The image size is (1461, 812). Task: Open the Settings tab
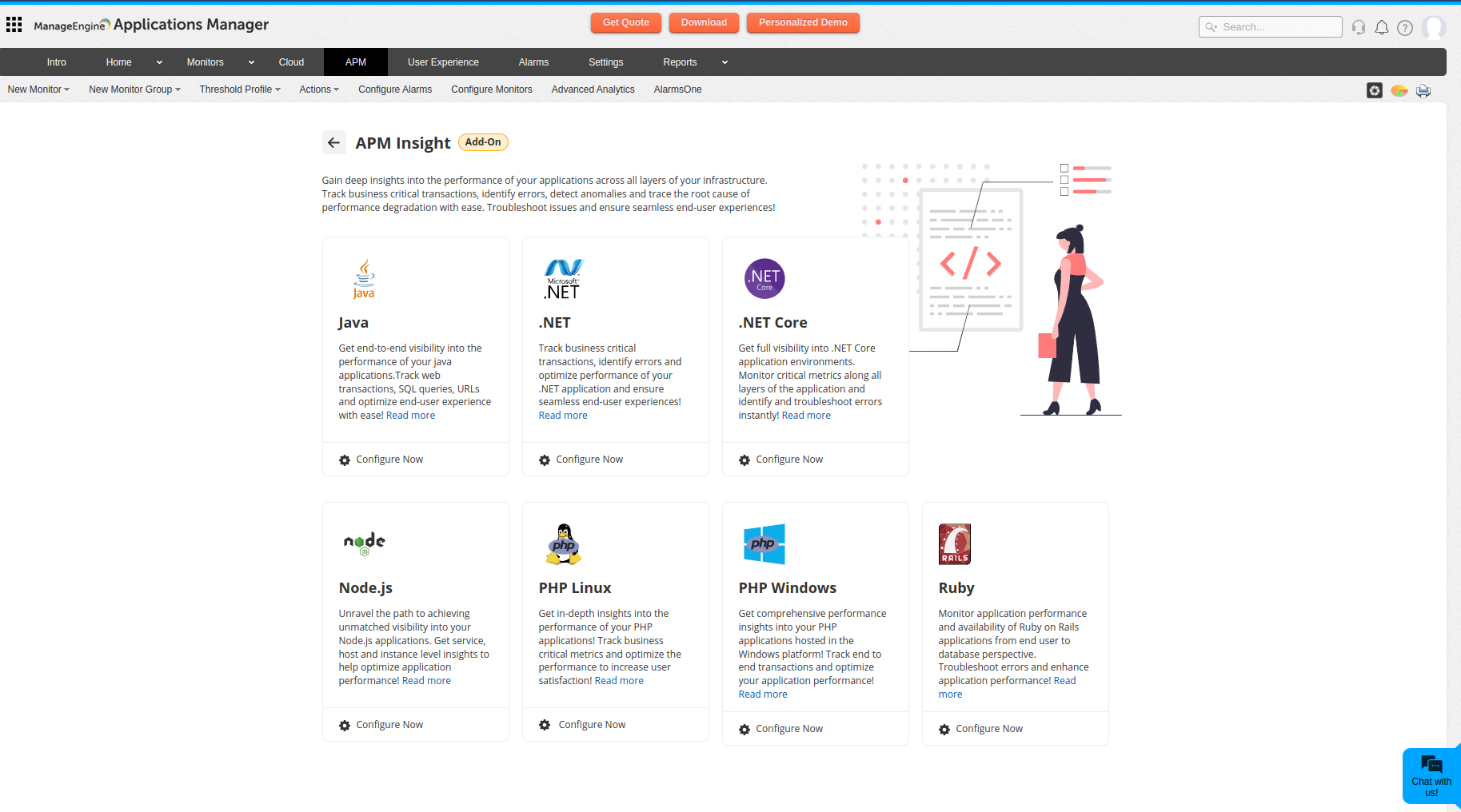606,62
